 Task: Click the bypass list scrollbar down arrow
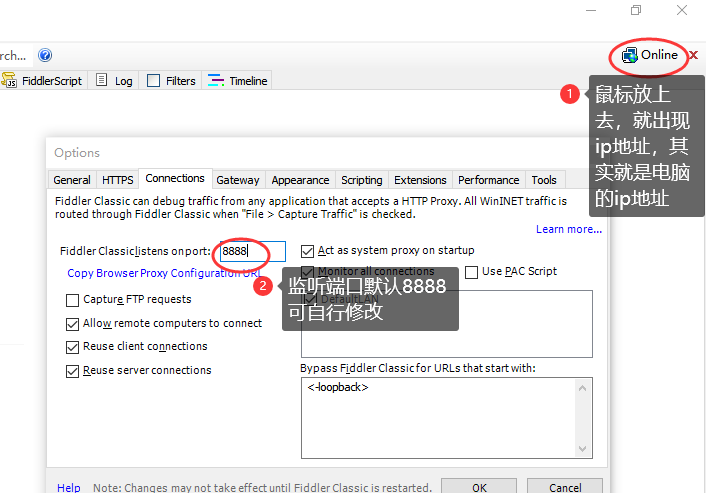point(582,449)
